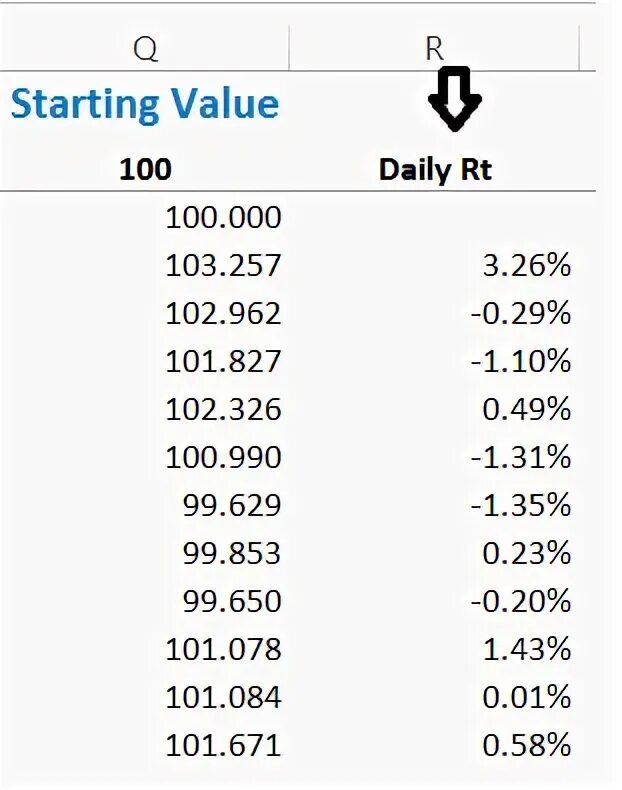Select the bold 100 starting value cell
The width and height of the screenshot is (622, 790).
(x=145, y=169)
